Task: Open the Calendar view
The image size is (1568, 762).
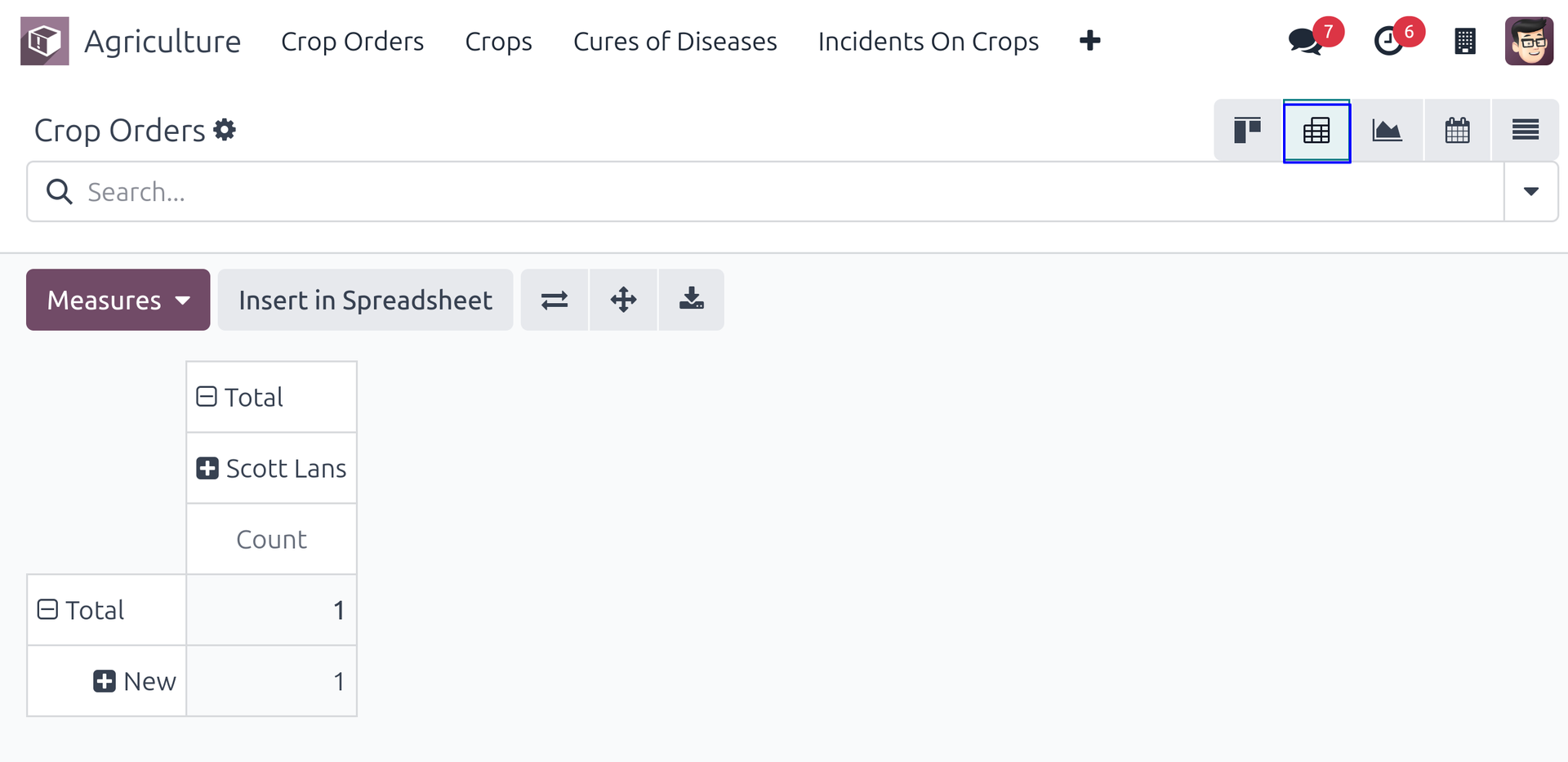Action: tap(1457, 131)
